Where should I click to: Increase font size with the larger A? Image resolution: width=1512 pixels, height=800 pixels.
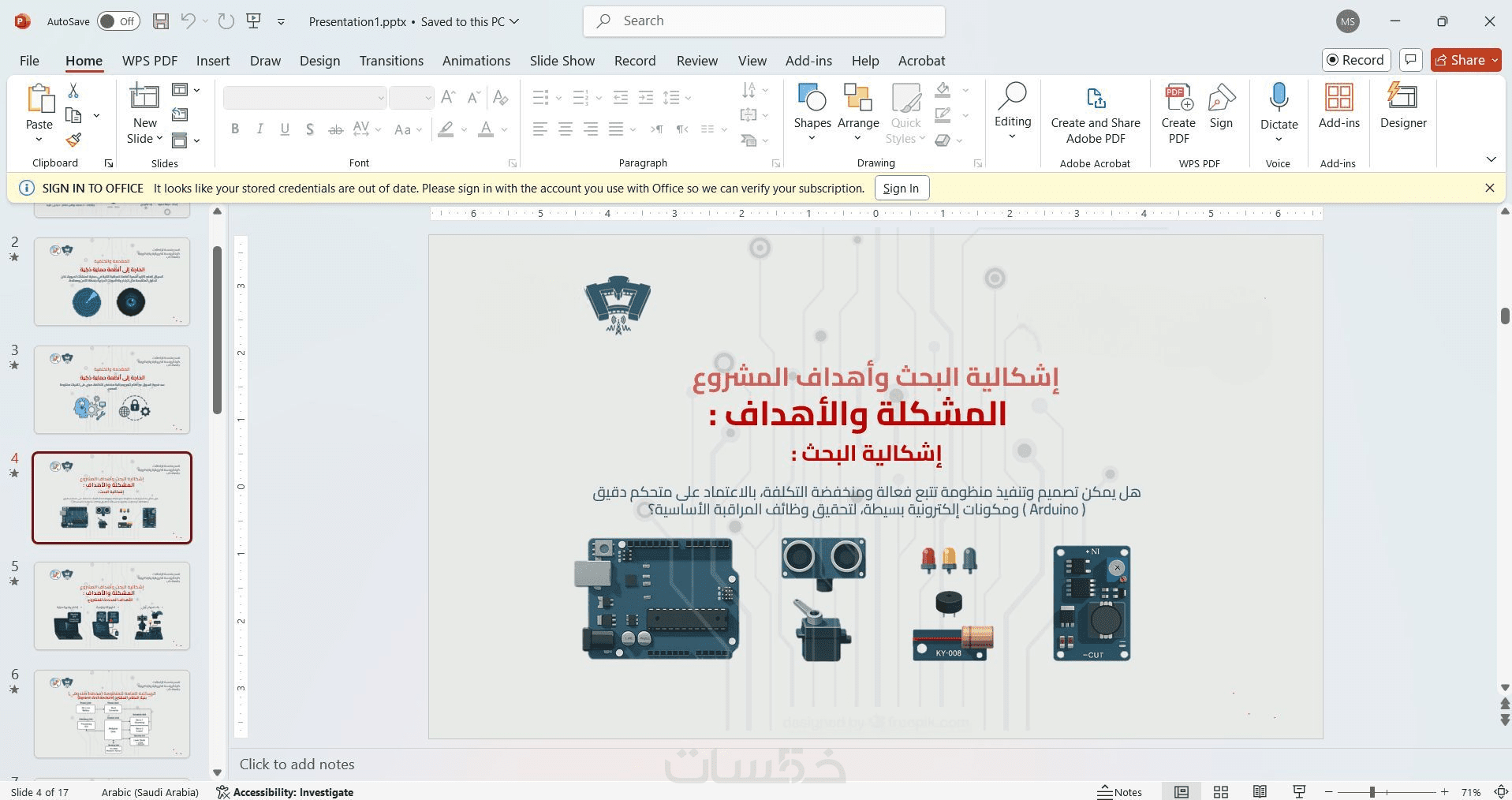[448, 97]
